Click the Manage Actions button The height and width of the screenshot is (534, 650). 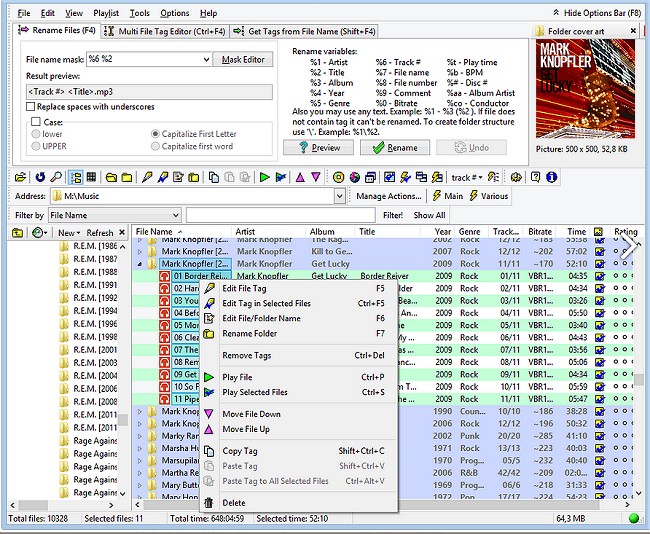[x=389, y=196]
